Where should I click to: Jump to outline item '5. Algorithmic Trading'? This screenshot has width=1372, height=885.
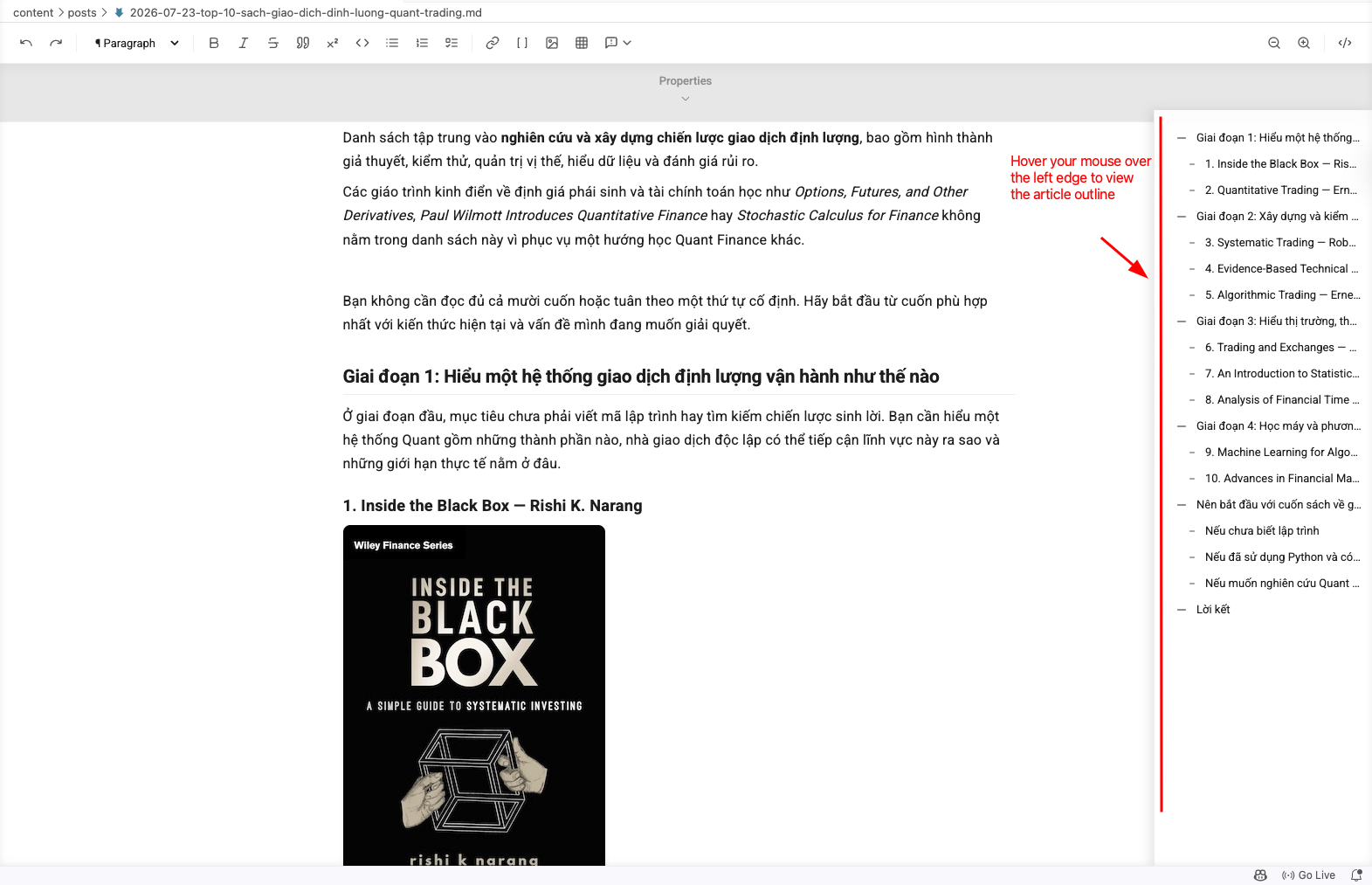tap(1282, 294)
